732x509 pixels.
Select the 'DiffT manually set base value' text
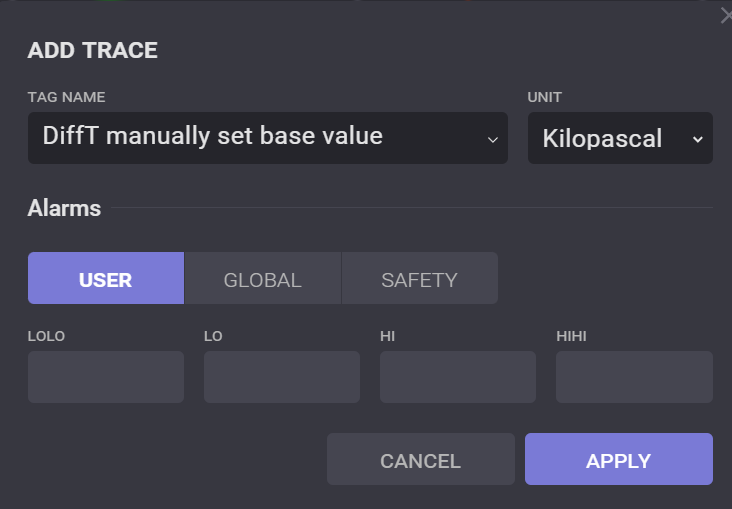point(212,136)
